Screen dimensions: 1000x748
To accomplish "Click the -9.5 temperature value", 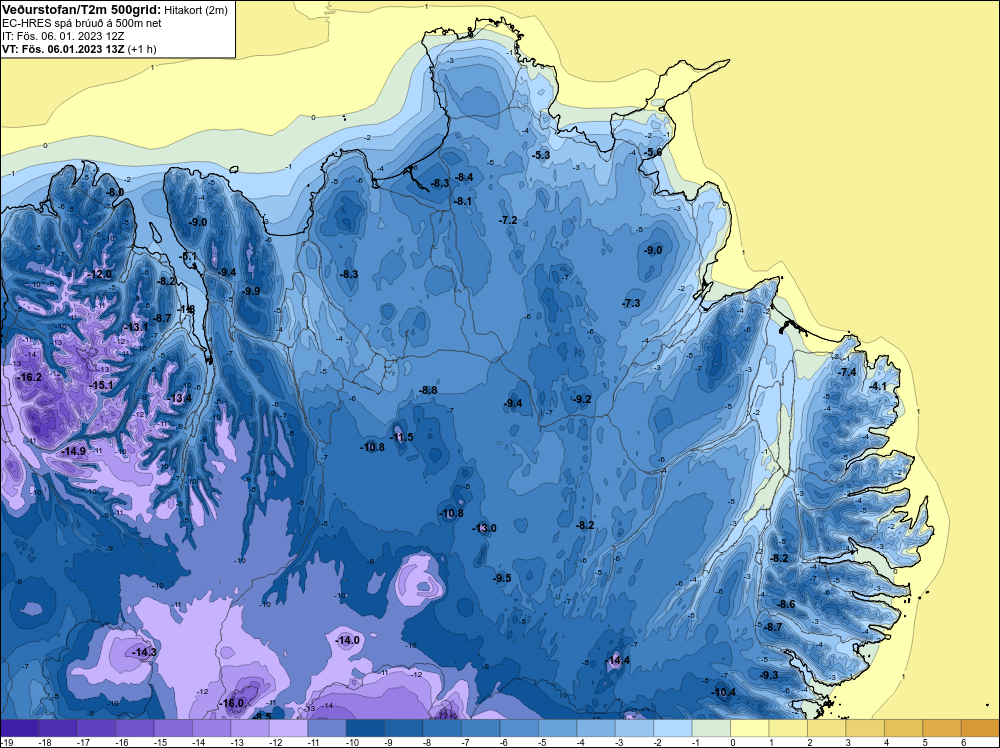I will tap(503, 578).
